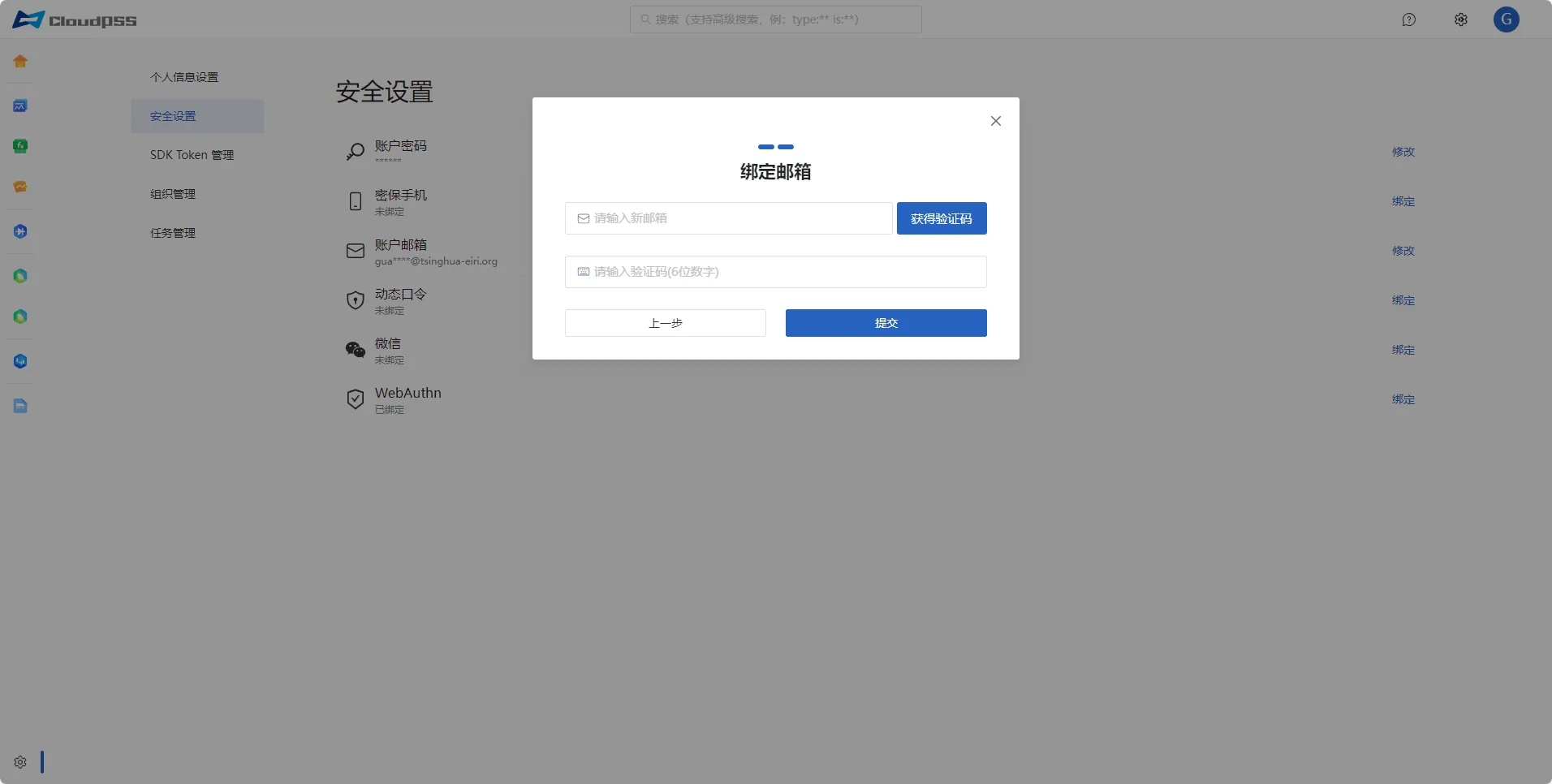Click the 绑定邮箱 dialog title
This screenshot has height=784, width=1552.
click(x=776, y=172)
